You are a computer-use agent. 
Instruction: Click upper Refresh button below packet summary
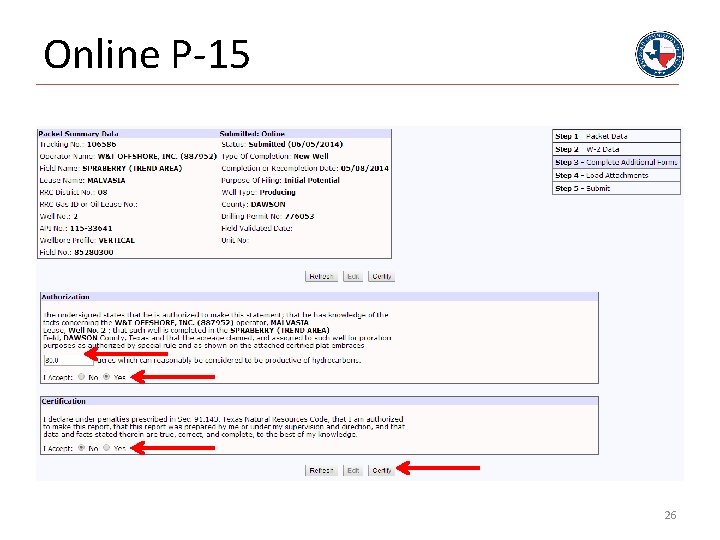321,276
